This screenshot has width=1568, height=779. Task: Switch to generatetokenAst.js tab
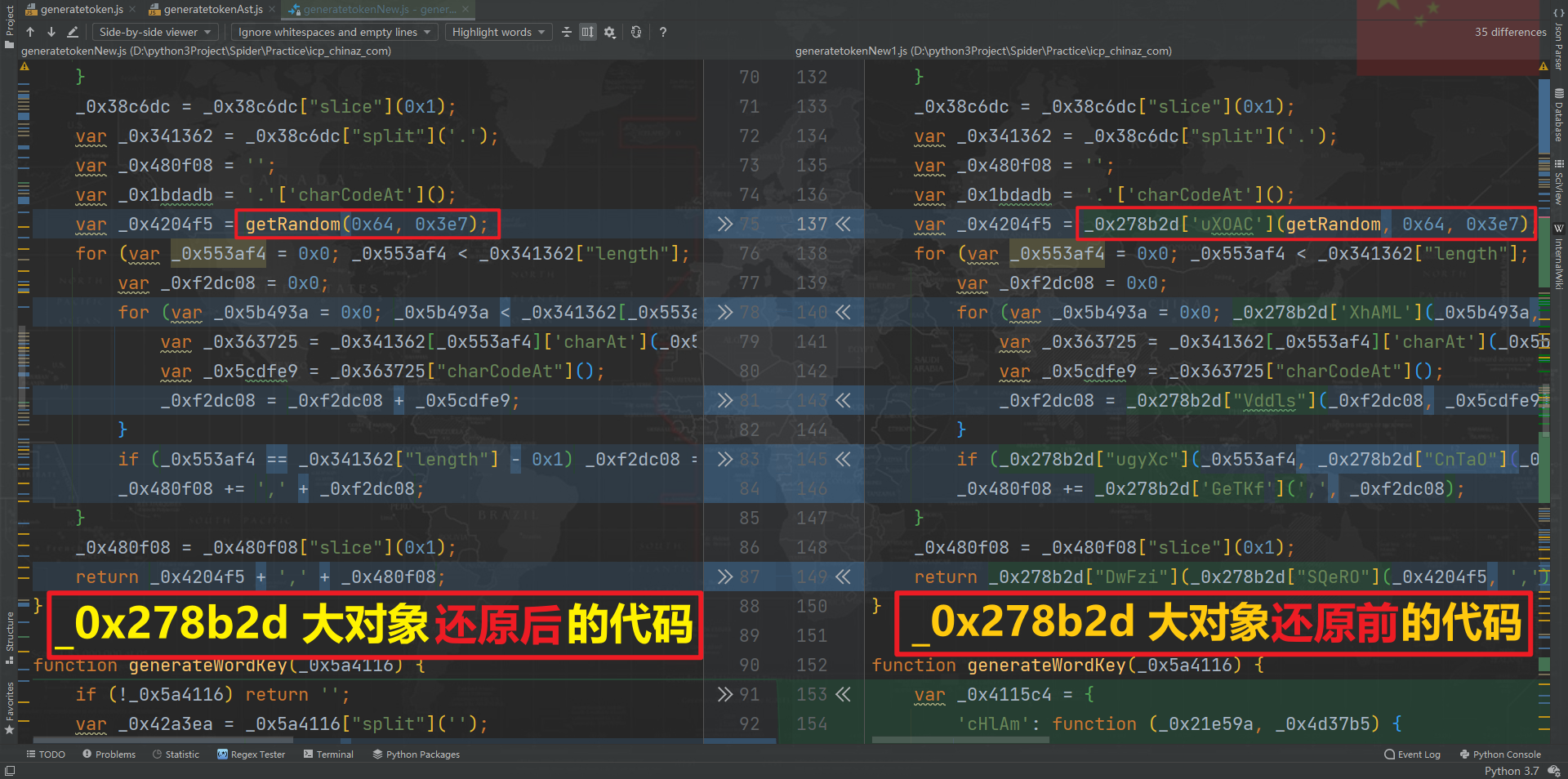click(206, 9)
